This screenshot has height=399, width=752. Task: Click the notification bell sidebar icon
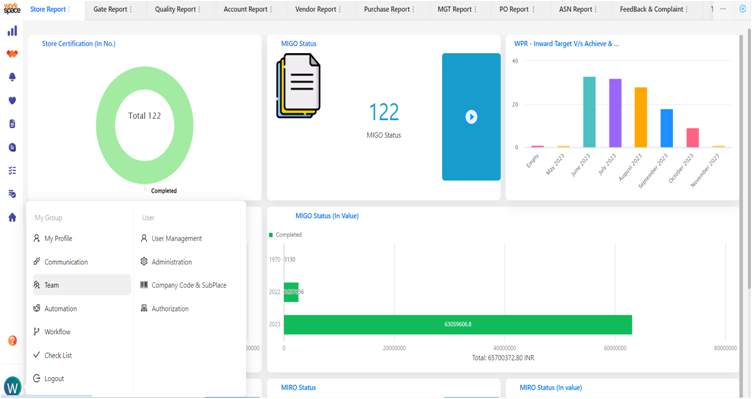(x=12, y=77)
